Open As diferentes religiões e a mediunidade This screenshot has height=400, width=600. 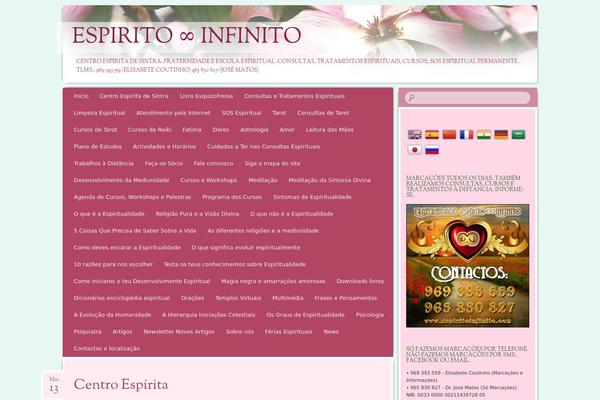(263, 231)
